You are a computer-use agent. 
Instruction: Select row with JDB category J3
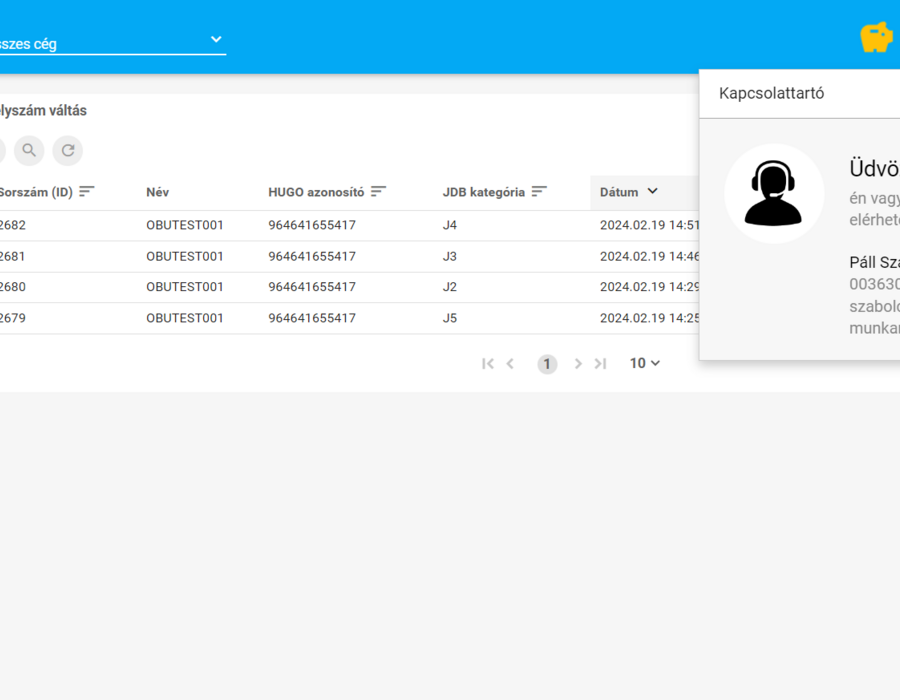pyautogui.click(x=350, y=256)
